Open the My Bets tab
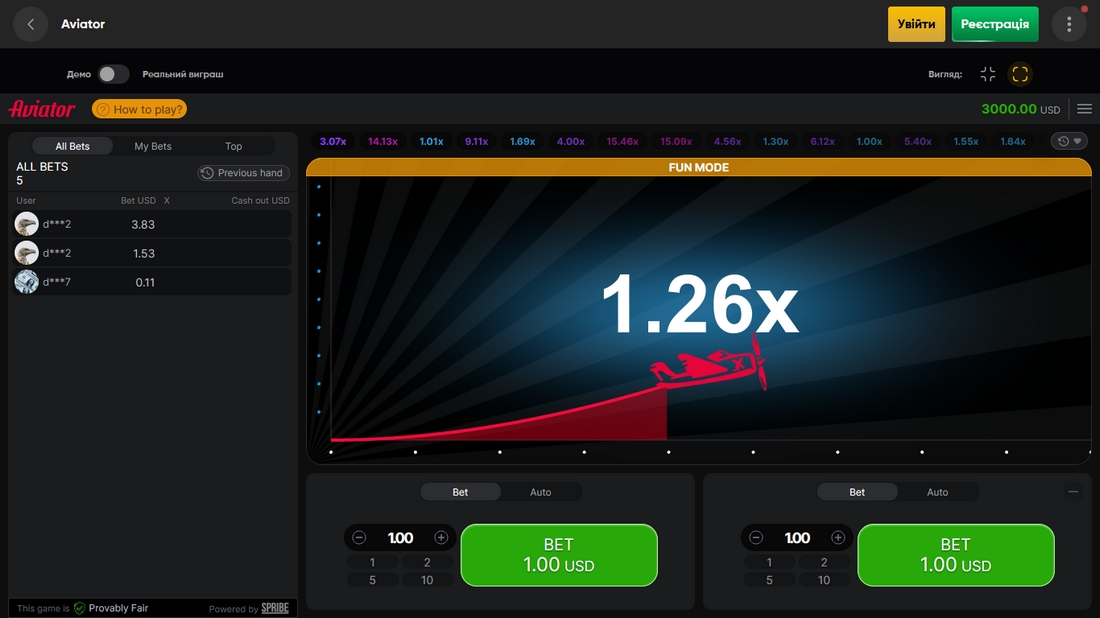The image size is (1100, 618). click(153, 146)
